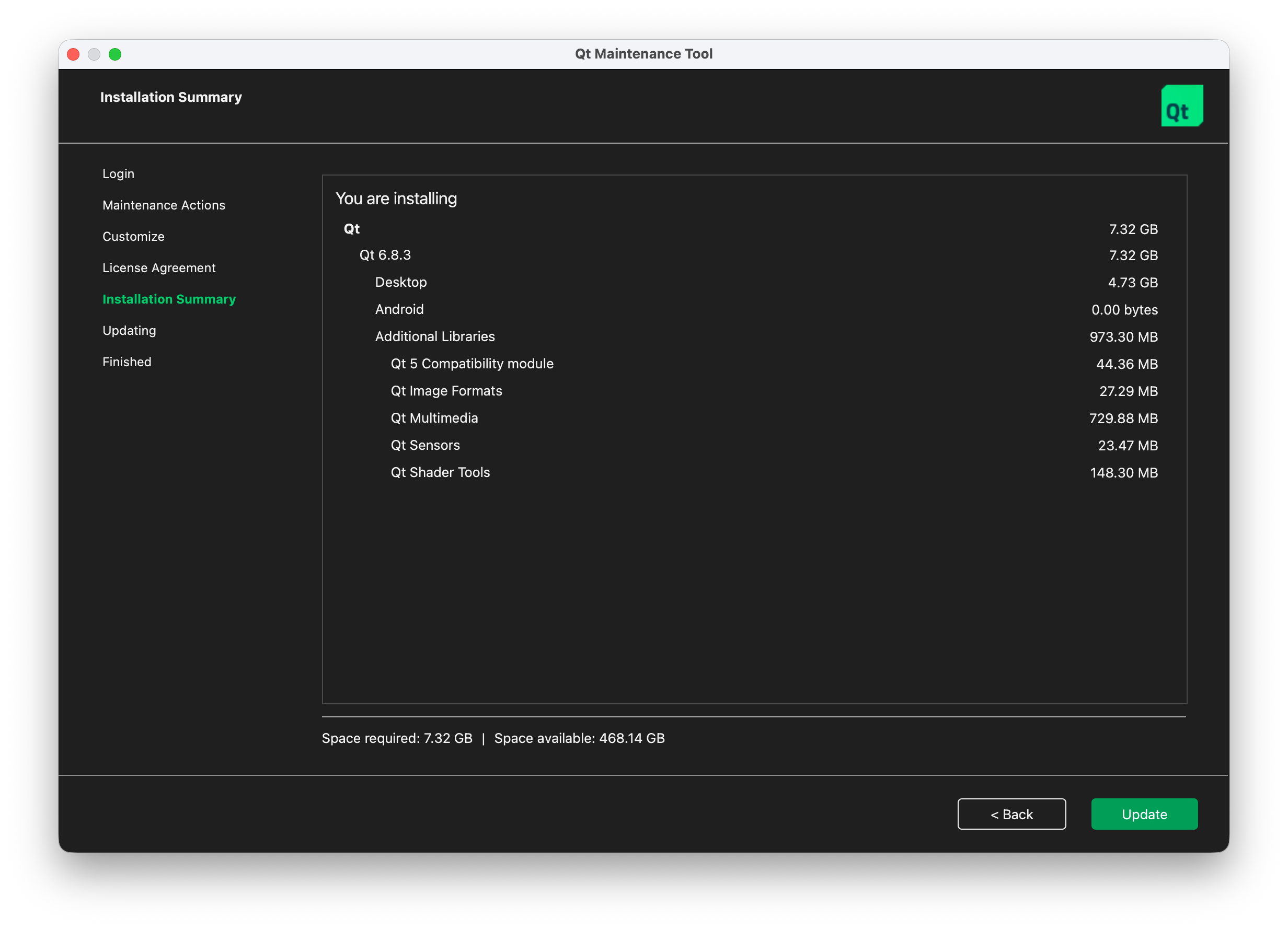Click the Qt logo icon
The height and width of the screenshot is (930, 1288).
click(1181, 106)
